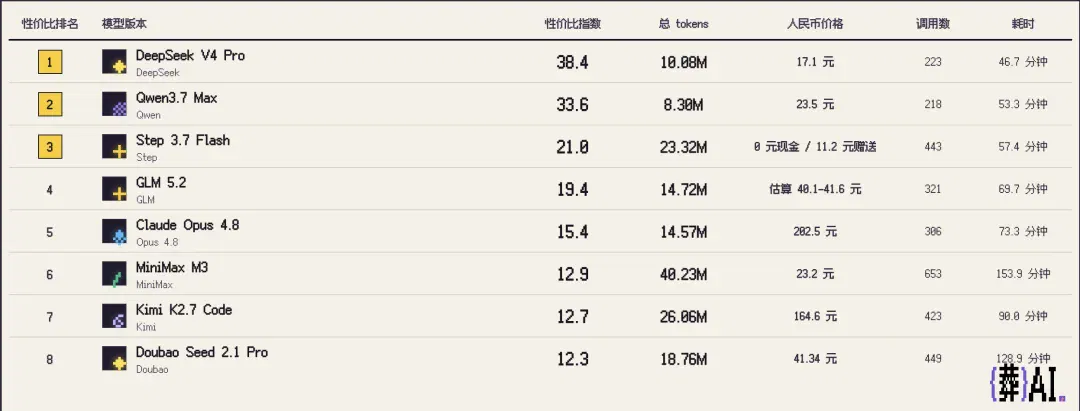This screenshot has height=411, width=1080.
Task: Click the gold rank 1 badge
Action: (50, 63)
